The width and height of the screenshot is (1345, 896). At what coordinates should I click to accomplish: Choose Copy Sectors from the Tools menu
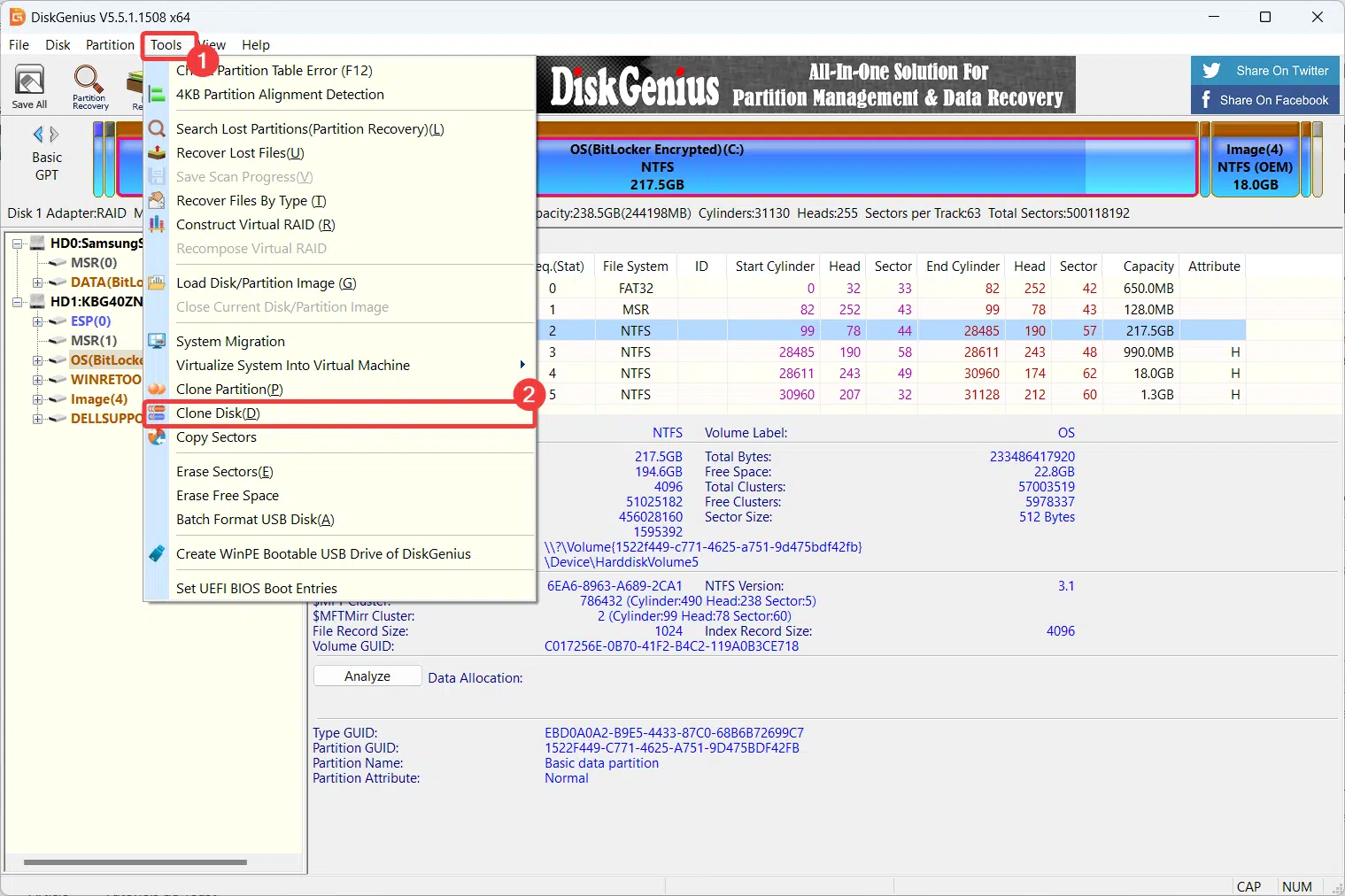click(216, 437)
